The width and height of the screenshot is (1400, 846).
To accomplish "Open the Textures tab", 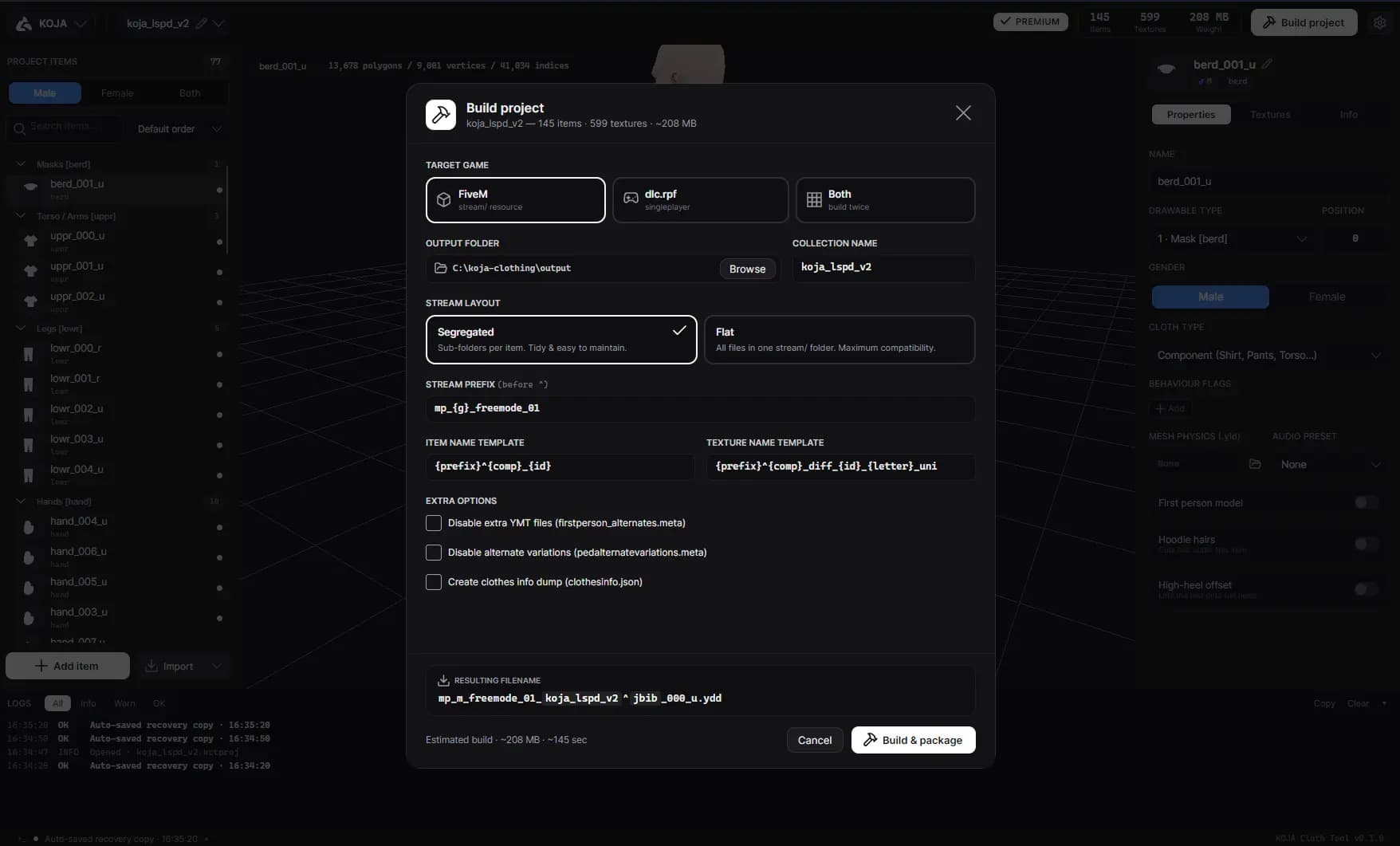I will tap(1270, 115).
